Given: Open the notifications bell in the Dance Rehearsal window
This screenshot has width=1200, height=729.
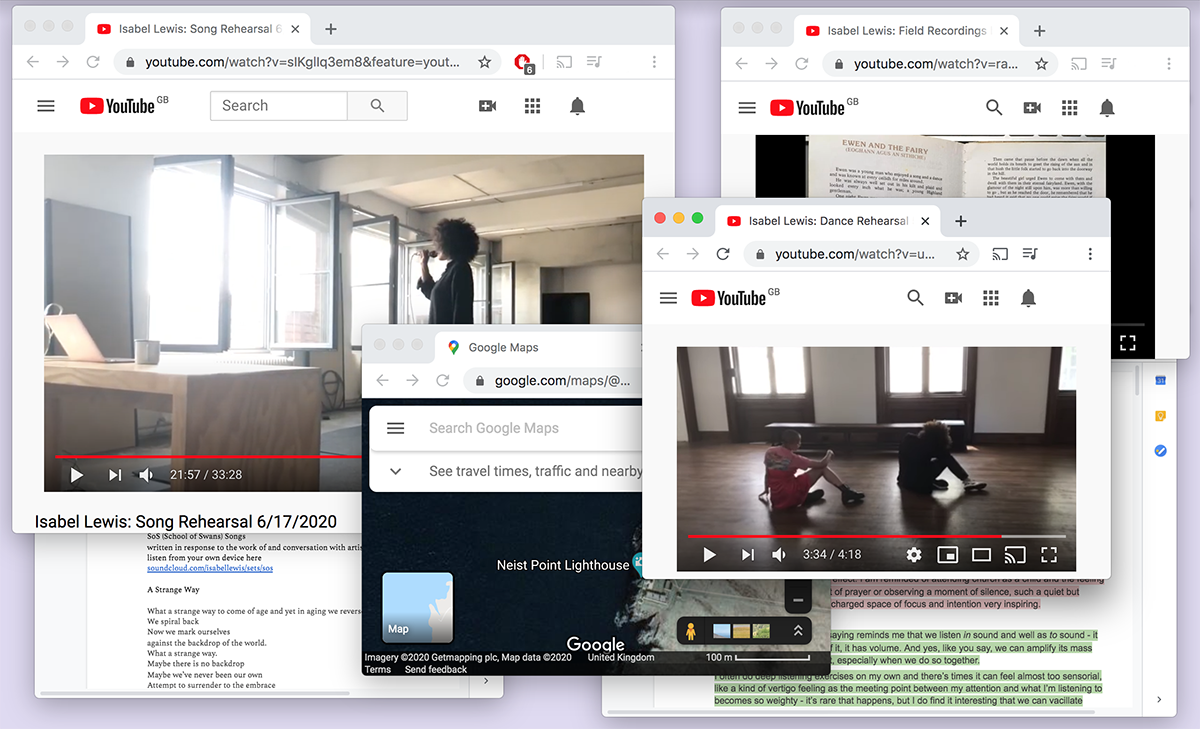Looking at the screenshot, I should (1028, 298).
